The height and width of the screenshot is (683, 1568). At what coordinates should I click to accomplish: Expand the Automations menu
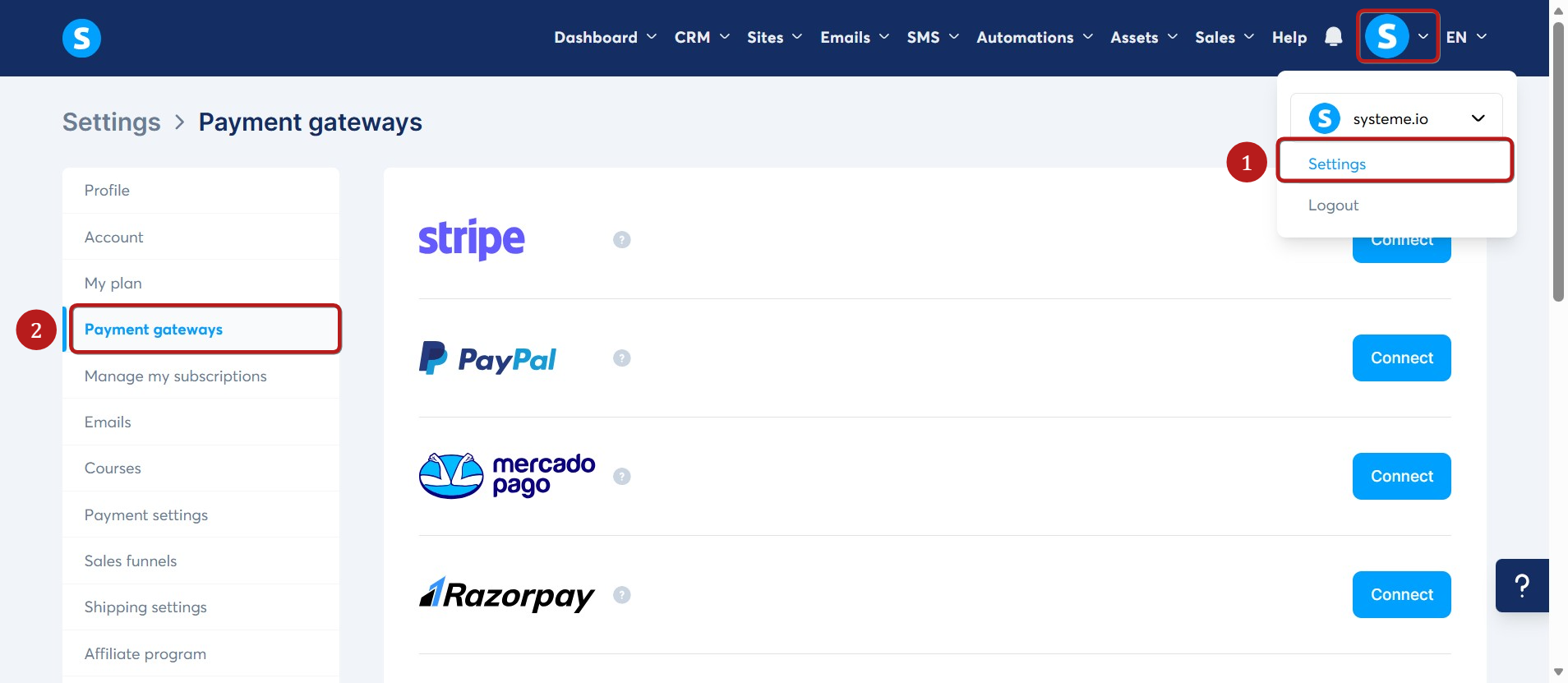[1035, 37]
